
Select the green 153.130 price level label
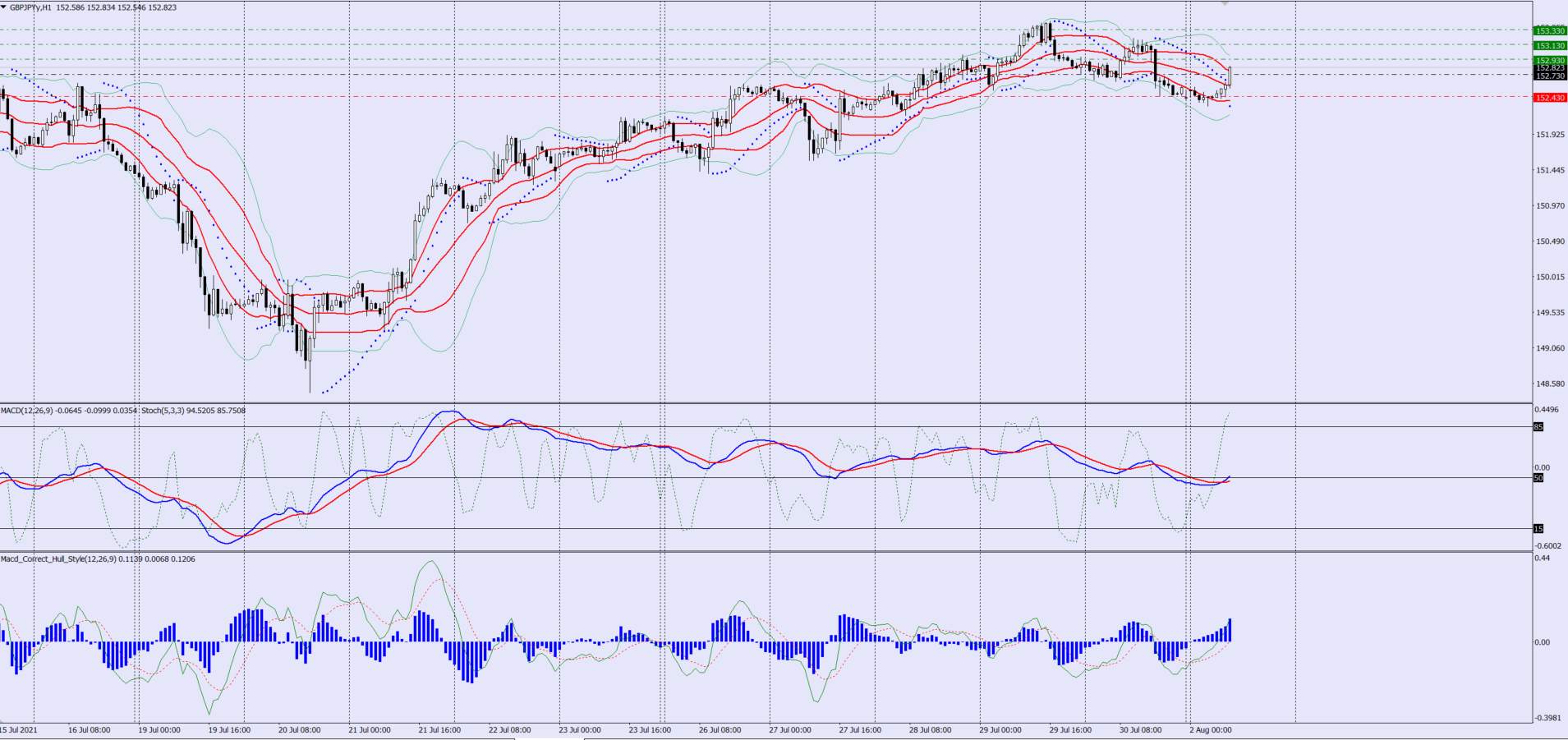[1550, 46]
